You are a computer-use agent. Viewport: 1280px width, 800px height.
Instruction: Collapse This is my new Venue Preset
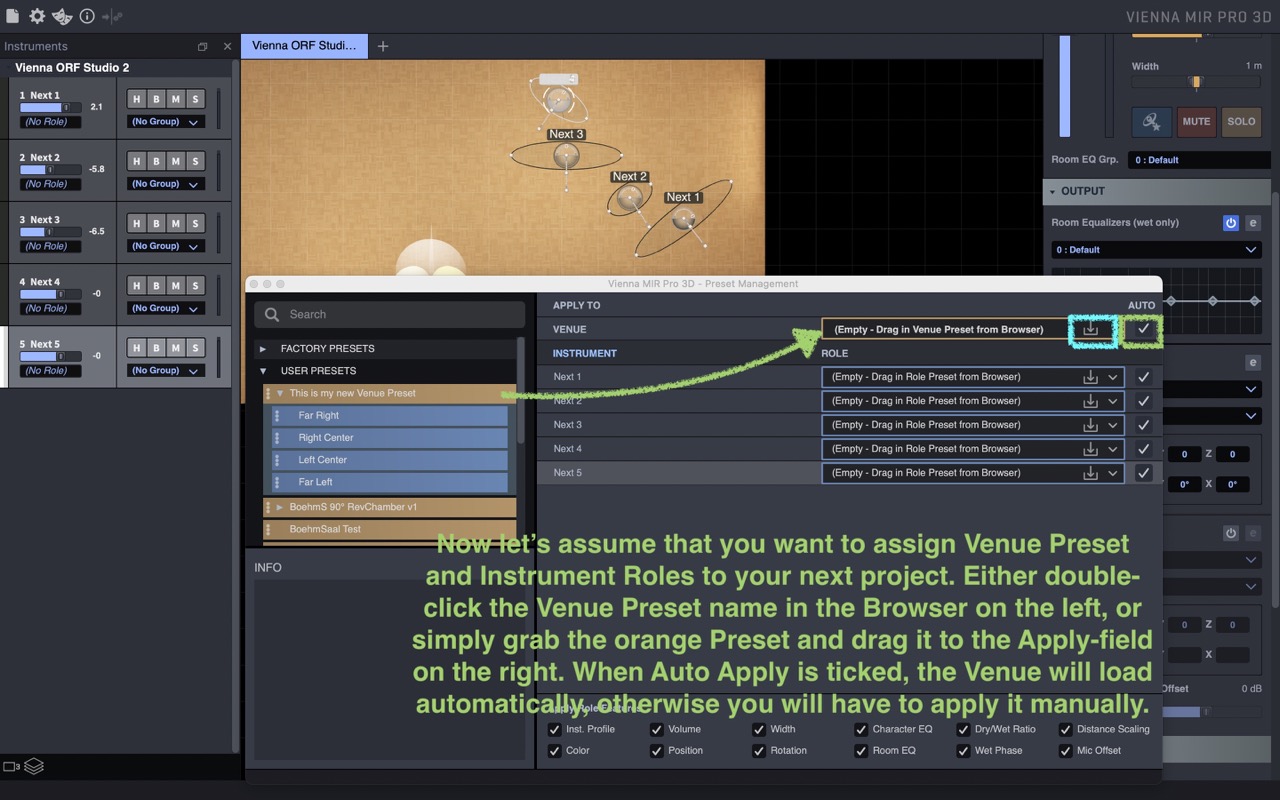click(x=280, y=393)
